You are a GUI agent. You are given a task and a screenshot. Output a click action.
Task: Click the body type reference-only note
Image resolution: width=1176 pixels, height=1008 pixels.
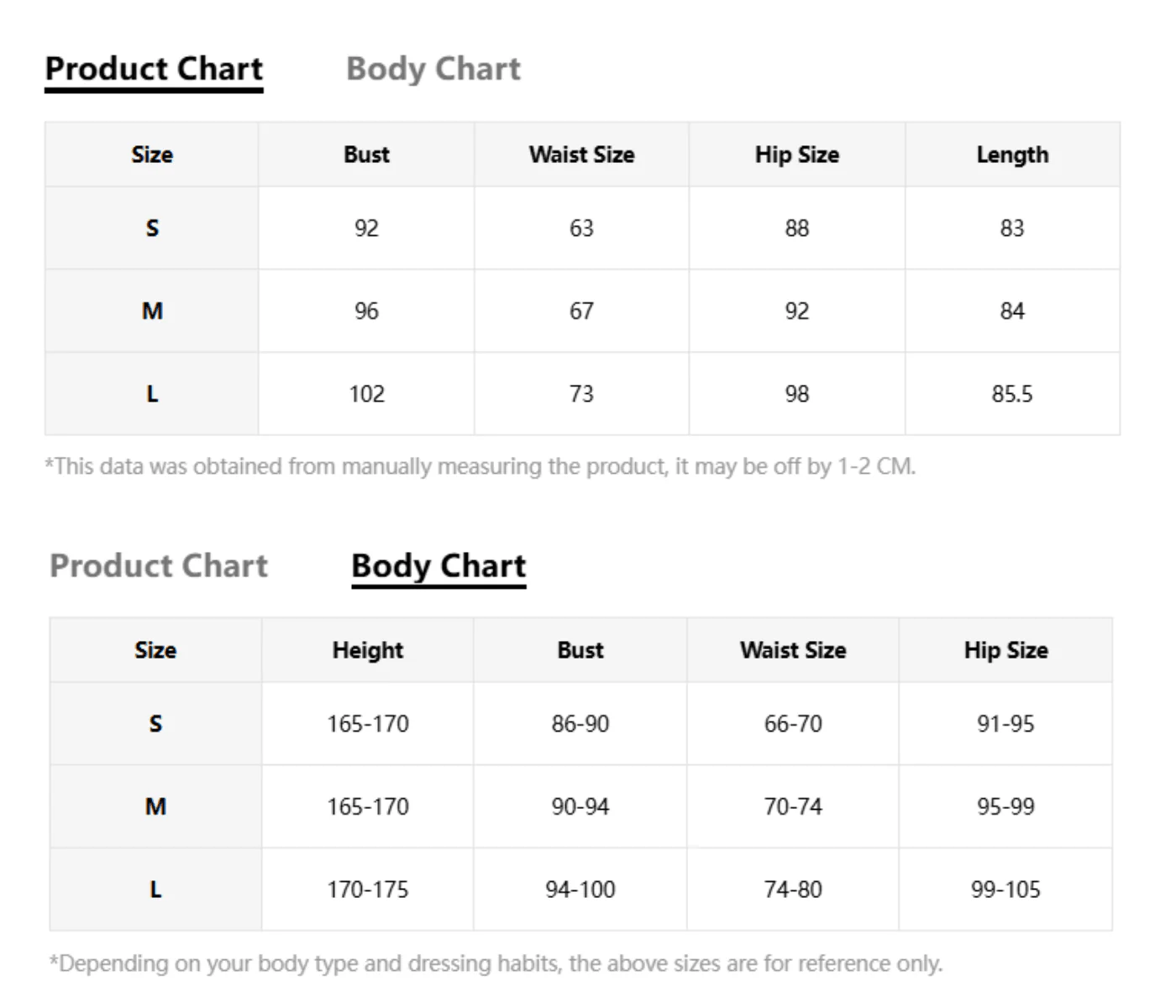click(x=496, y=963)
